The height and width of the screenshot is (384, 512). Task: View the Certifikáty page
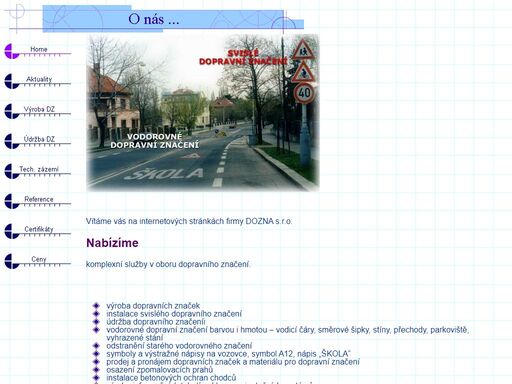tap(39, 229)
